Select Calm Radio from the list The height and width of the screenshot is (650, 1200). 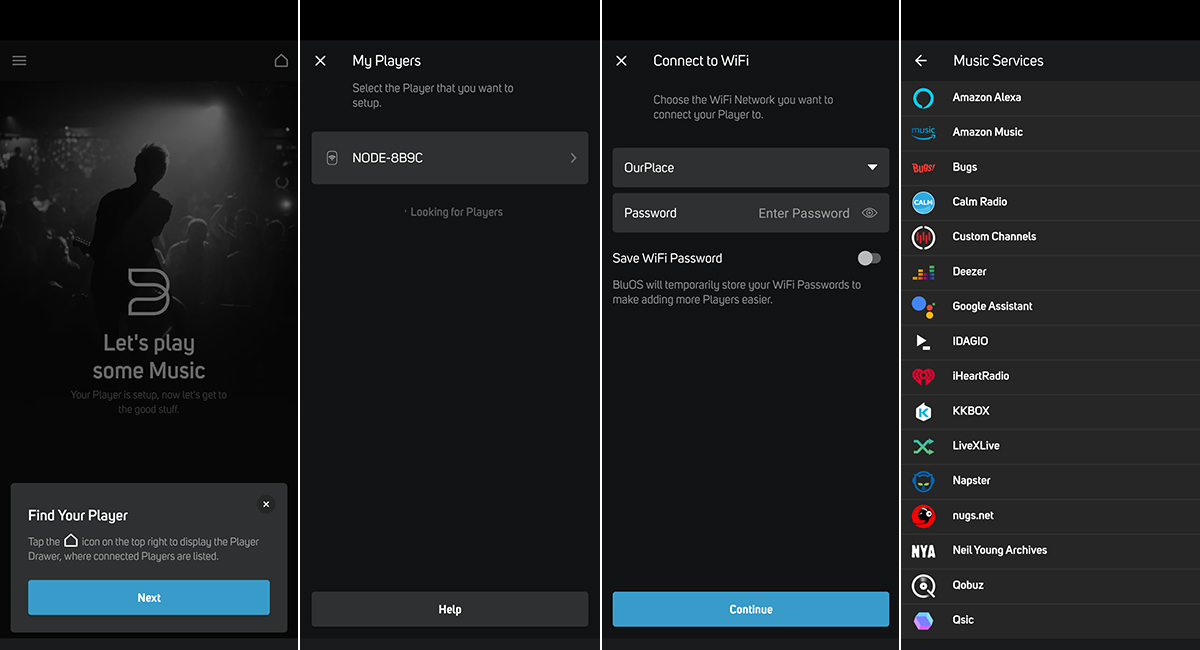[980, 202]
